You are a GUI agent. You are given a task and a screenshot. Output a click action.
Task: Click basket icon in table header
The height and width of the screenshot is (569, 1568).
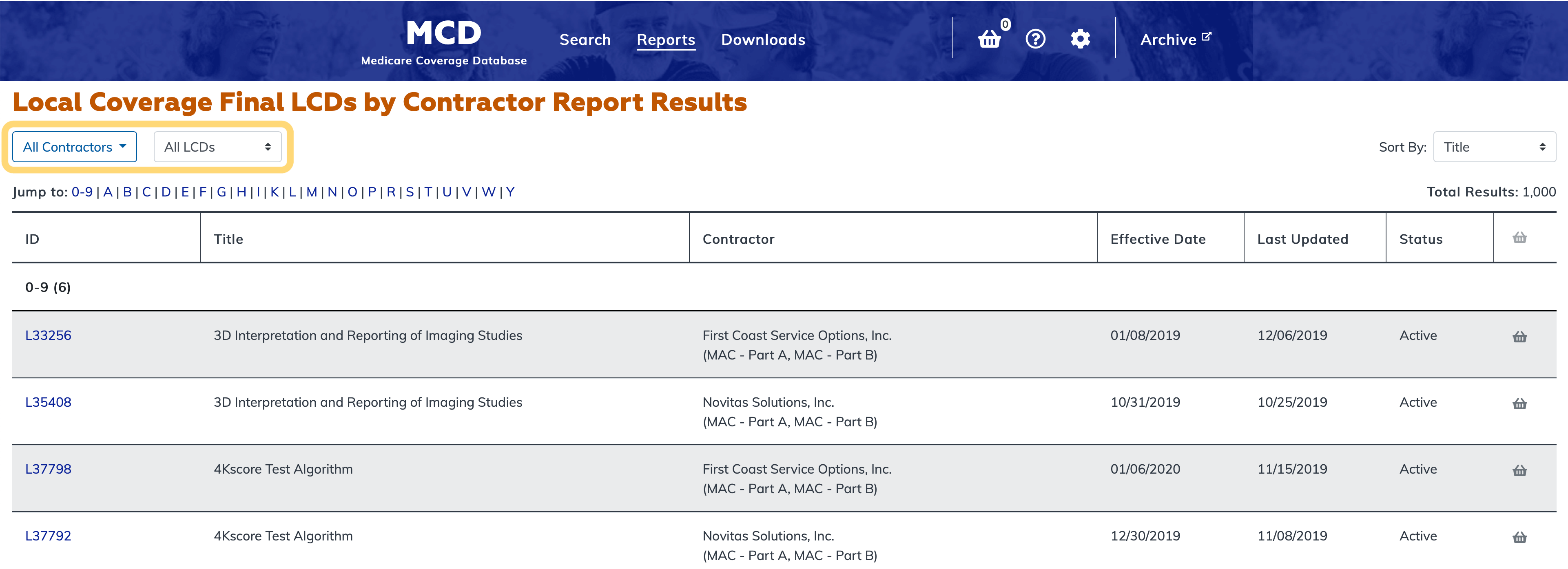point(1519,238)
